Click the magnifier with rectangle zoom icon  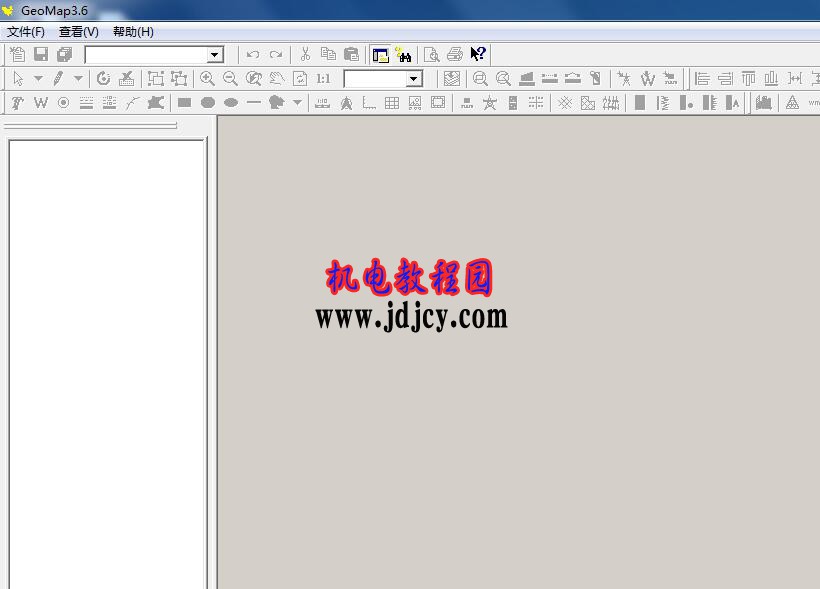click(480, 78)
